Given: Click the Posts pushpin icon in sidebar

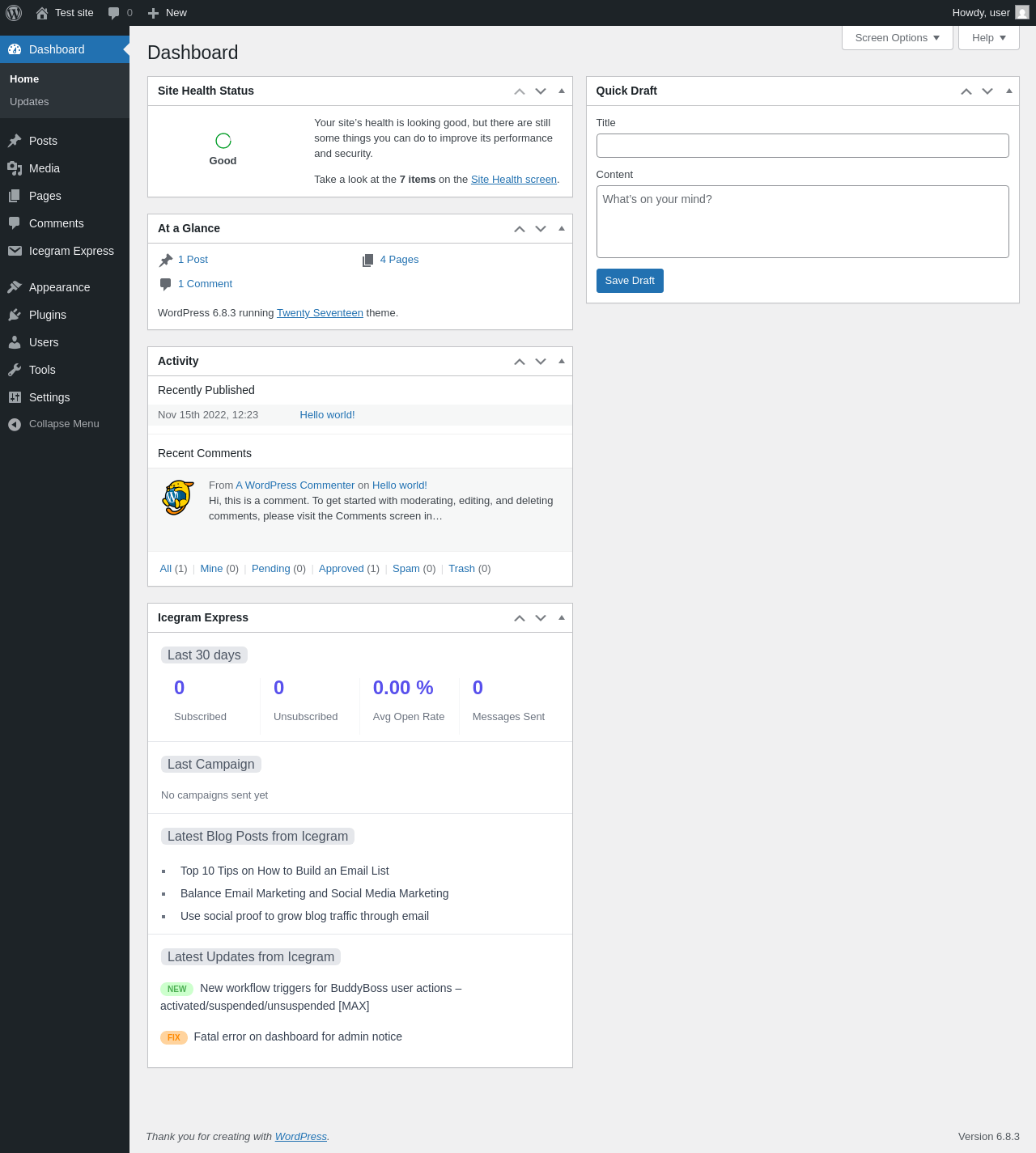Looking at the screenshot, I should pyautogui.click(x=15, y=141).
